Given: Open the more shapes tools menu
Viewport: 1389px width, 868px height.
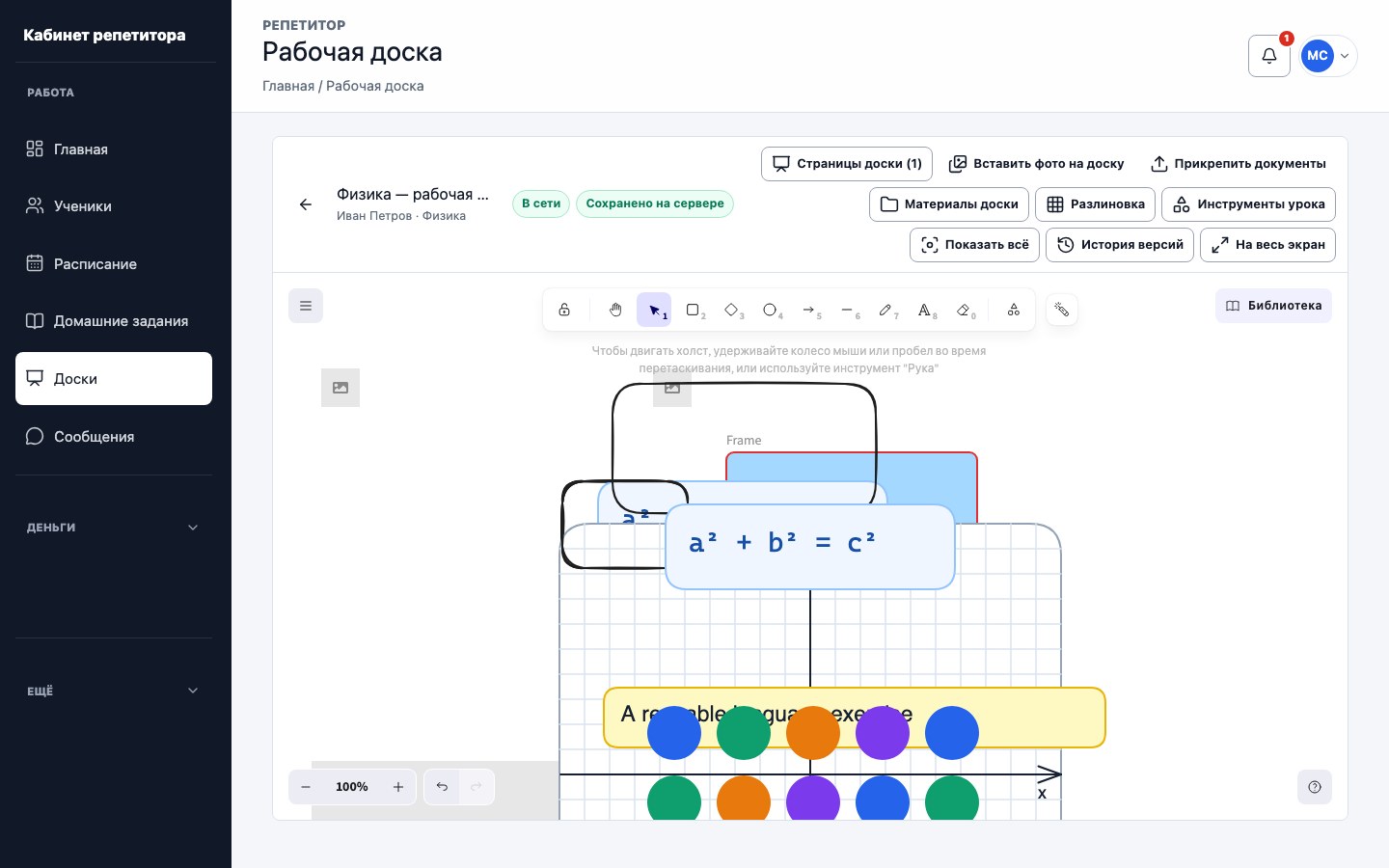Looking at the screenshot, I should coord(1014,310).
